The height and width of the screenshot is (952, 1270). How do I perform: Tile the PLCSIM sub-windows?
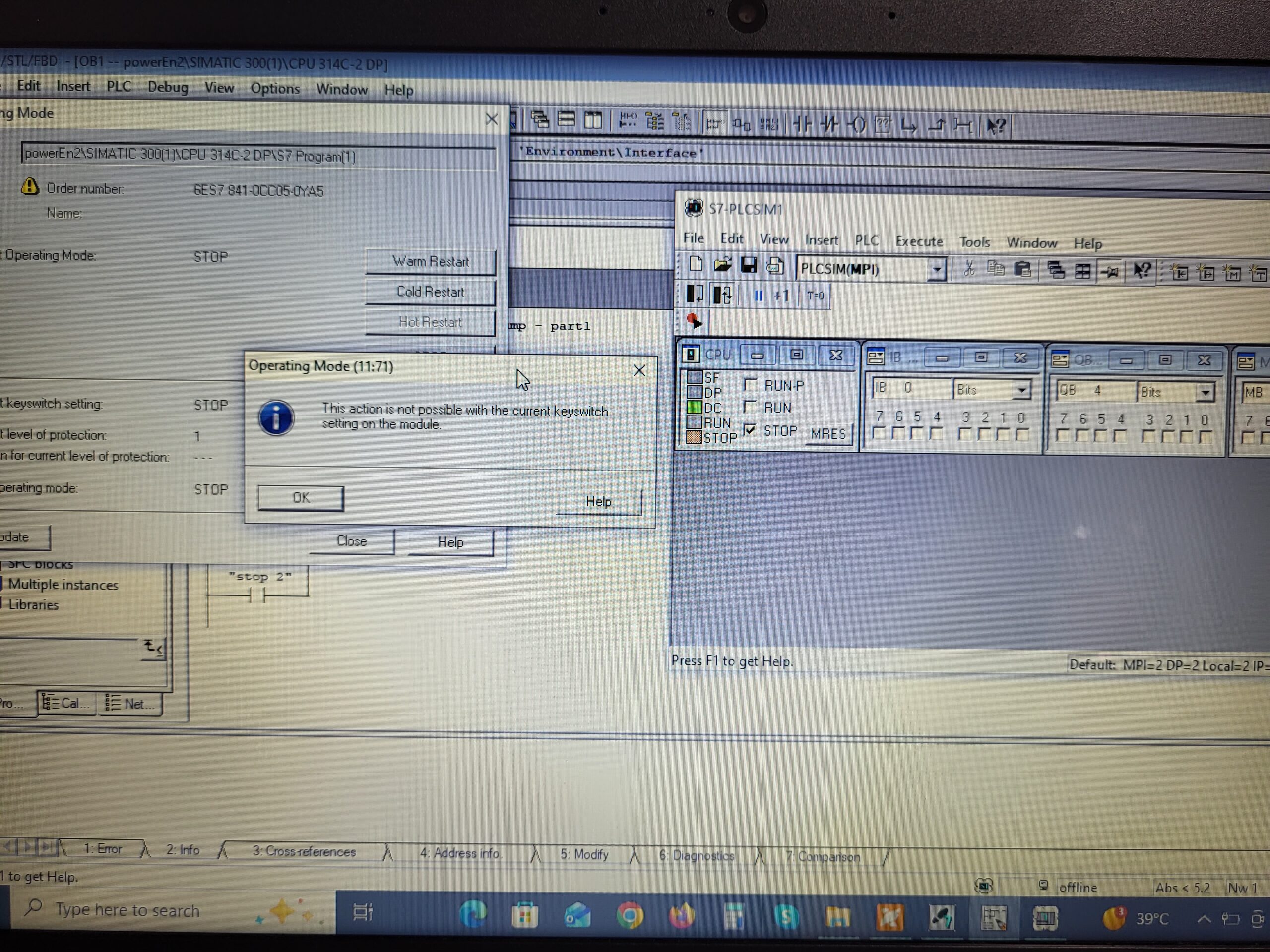click(1082, 271)
